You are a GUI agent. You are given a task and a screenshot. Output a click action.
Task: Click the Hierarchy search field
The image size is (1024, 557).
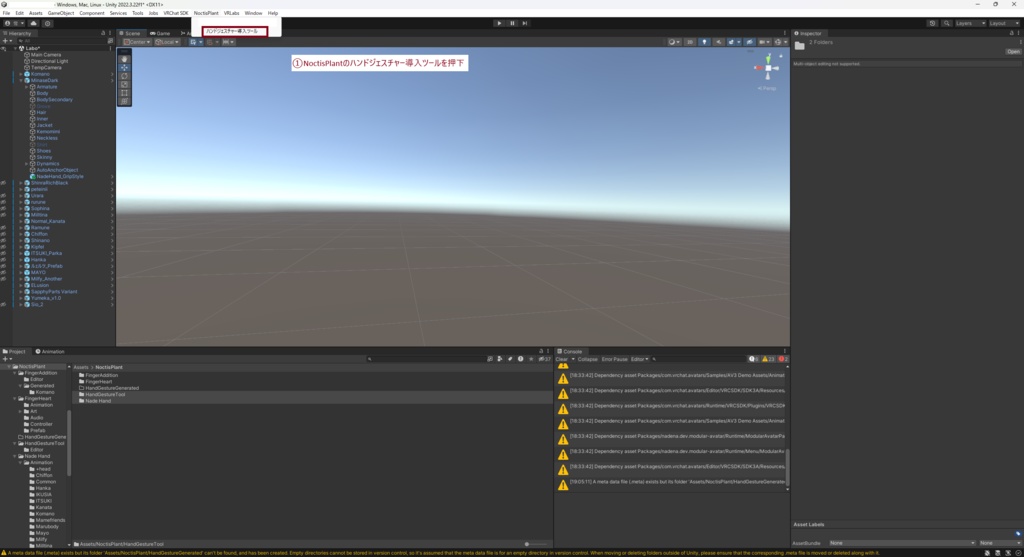pos(61,40)
